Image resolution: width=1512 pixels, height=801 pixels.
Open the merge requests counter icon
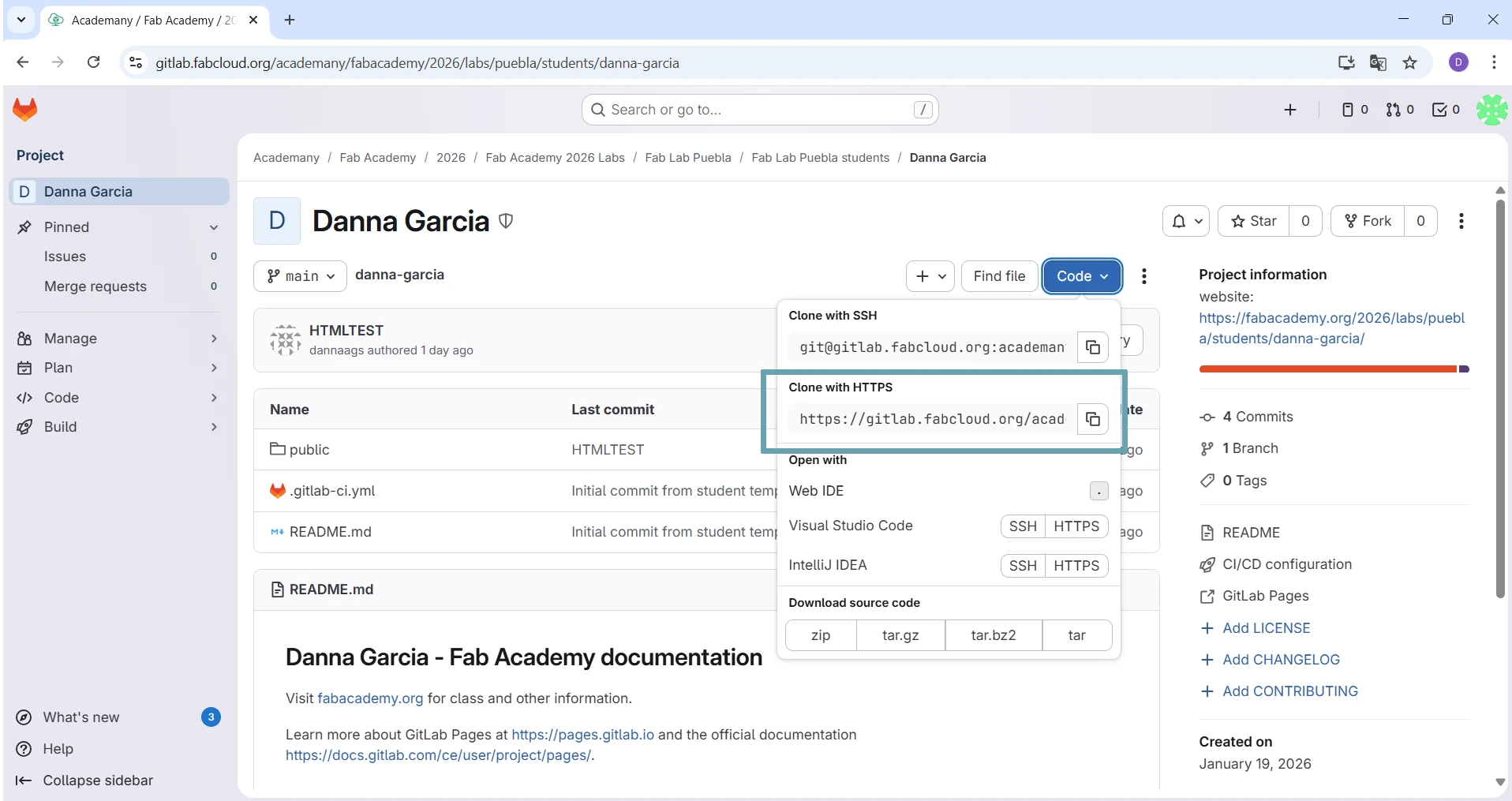[1400, 110]
